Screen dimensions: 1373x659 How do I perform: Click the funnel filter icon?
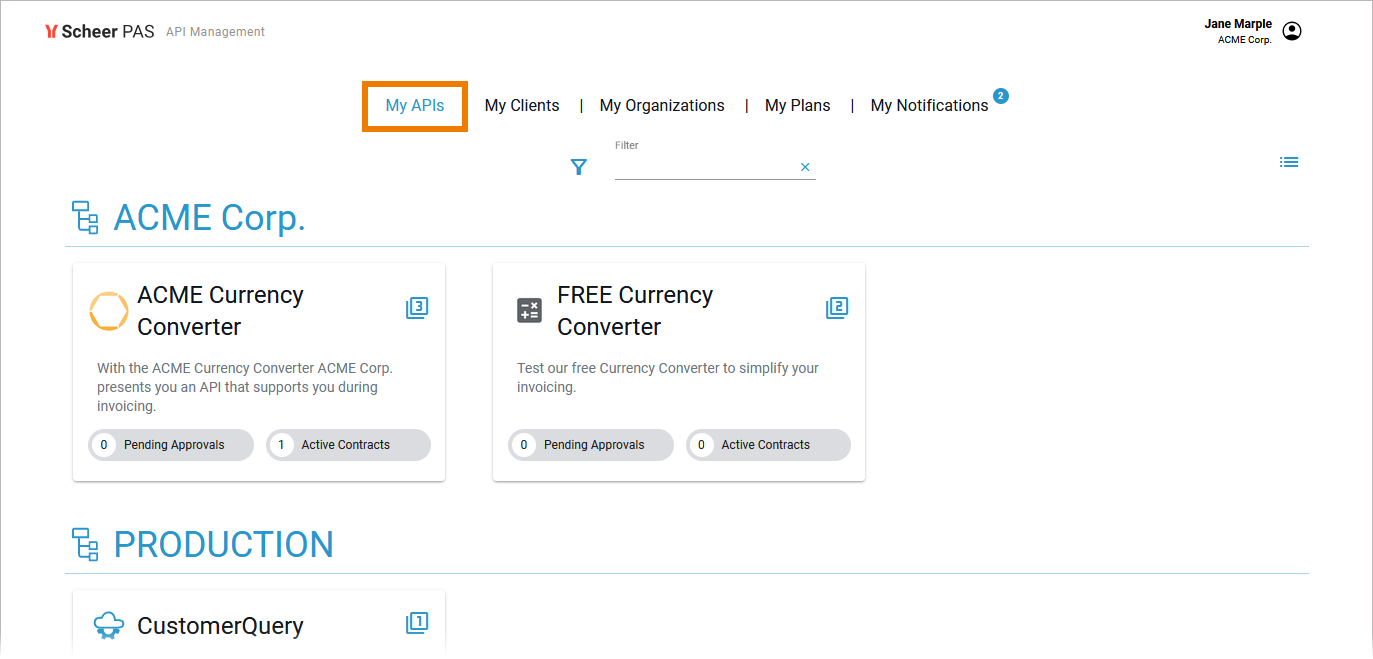click(x=578, y=167)
